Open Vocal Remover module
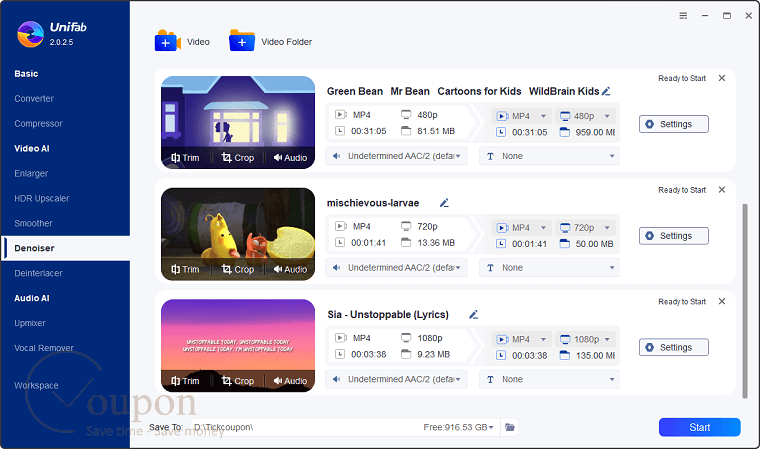Screen dimensions: 760x449 pyautogui.click(x=44, y=348)
